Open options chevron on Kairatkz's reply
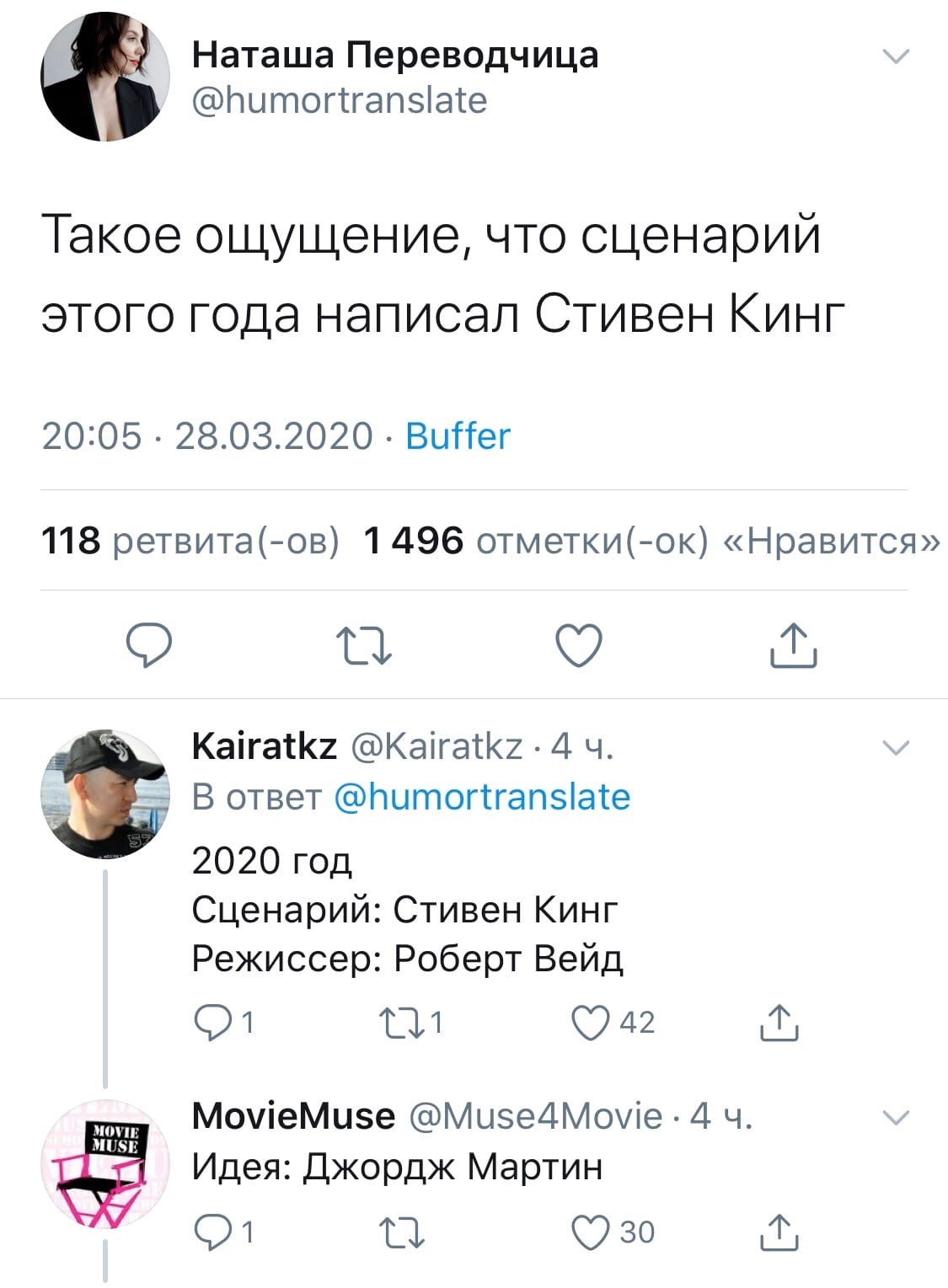948x1288 pixels. click(x=895, y=747)
